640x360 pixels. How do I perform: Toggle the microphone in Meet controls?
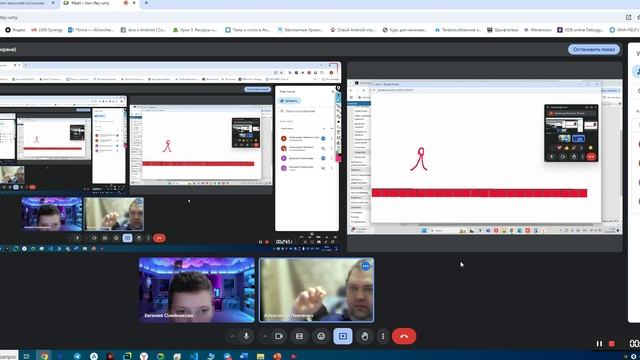[246, 336]
